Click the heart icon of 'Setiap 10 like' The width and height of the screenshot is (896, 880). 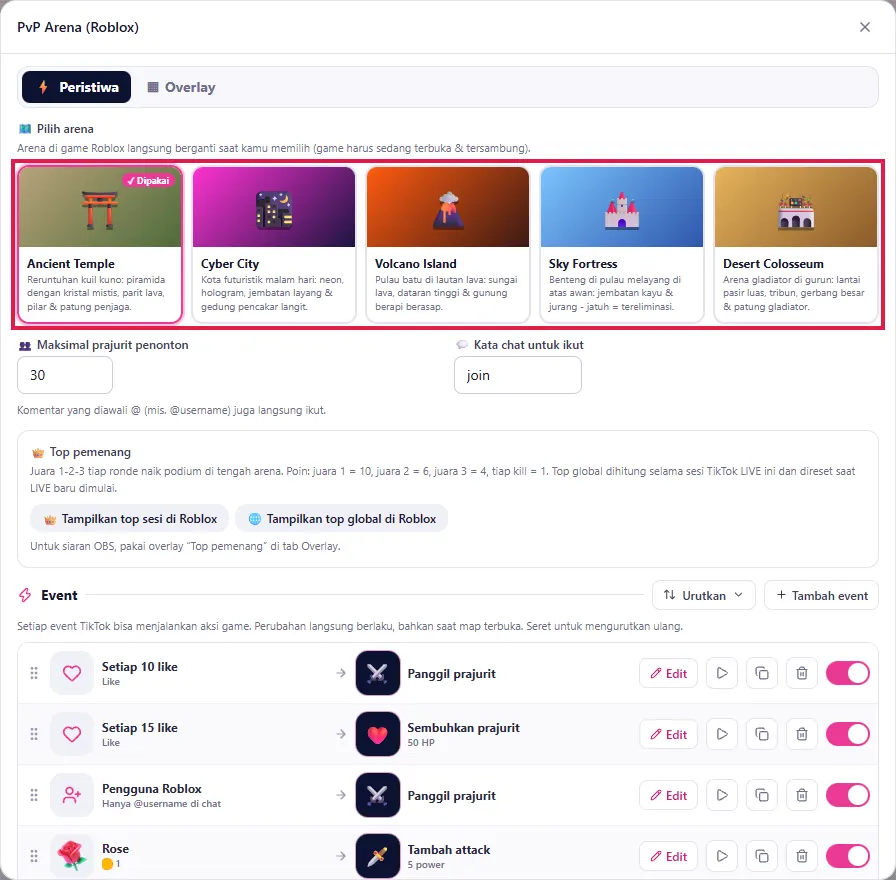(72, 673)
